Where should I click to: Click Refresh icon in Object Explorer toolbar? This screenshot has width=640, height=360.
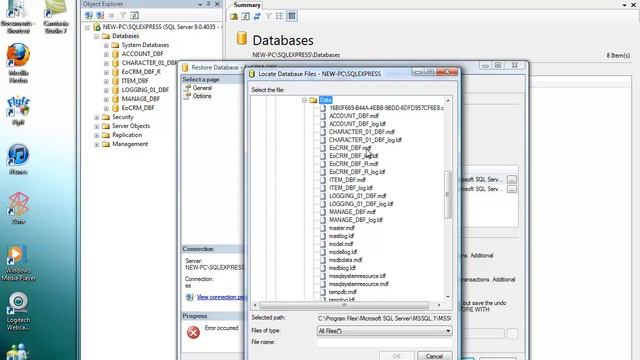click(x=134, y=16)
